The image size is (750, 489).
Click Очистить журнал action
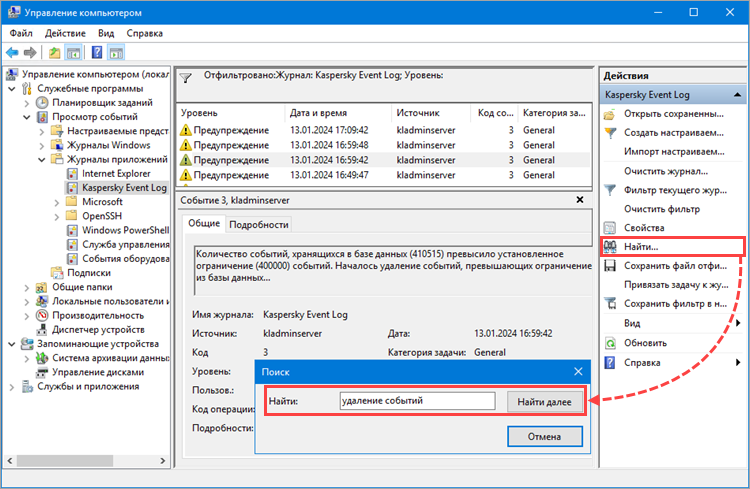coord(666,171)
